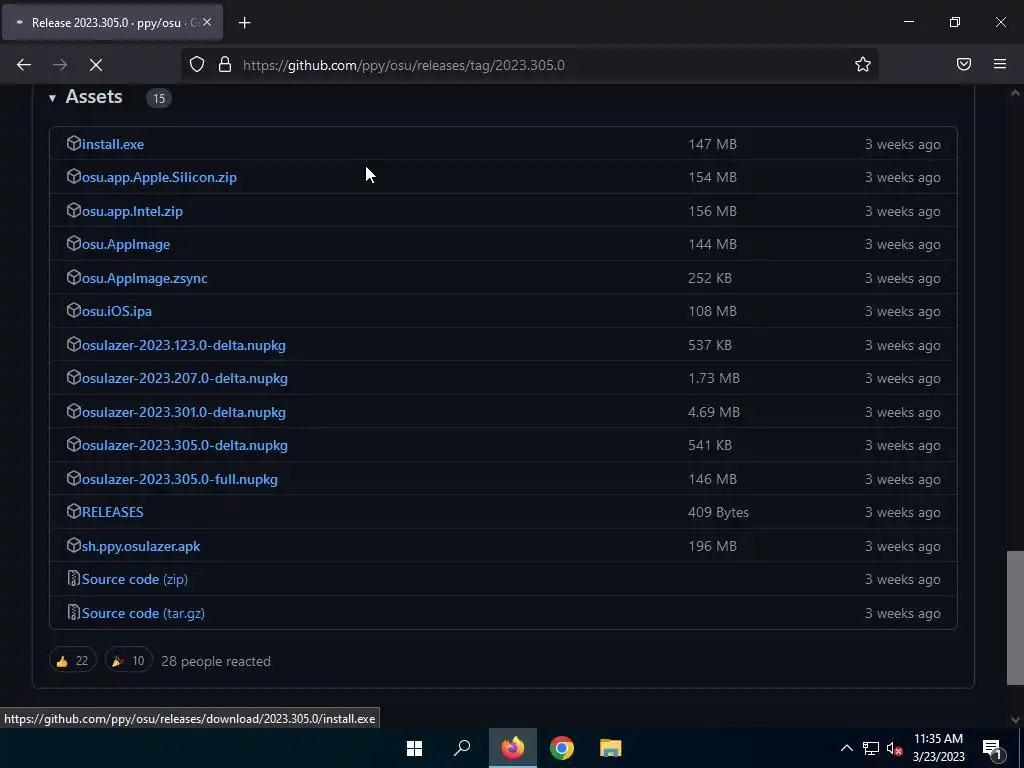The width and height of the screenshot is (1024, 768).
Task: Download osu.app.Intel.zip file
Action: pos(132,212)
